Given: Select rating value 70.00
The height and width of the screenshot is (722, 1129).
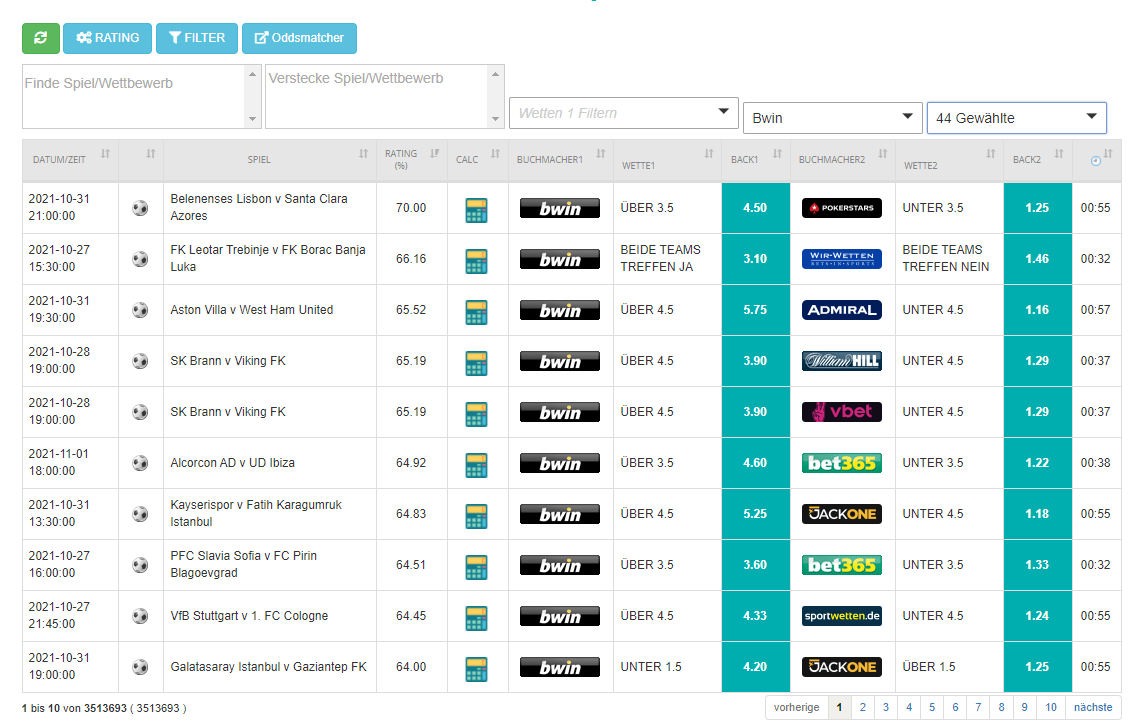Looking at the screenshot, I should (x=411, y=208).
